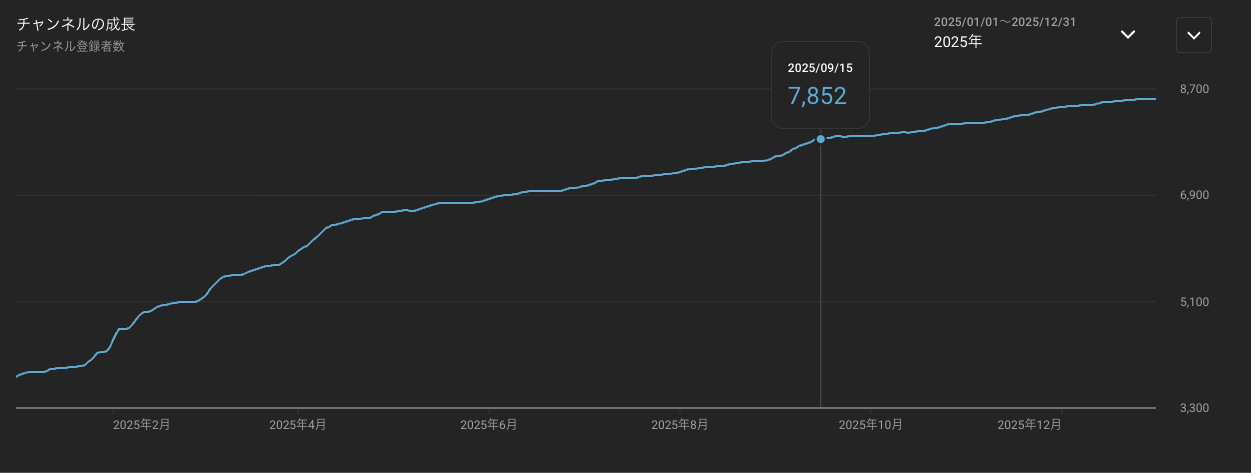
Task: Click the 6,900 y-axis label
Action: point(1194,196)
